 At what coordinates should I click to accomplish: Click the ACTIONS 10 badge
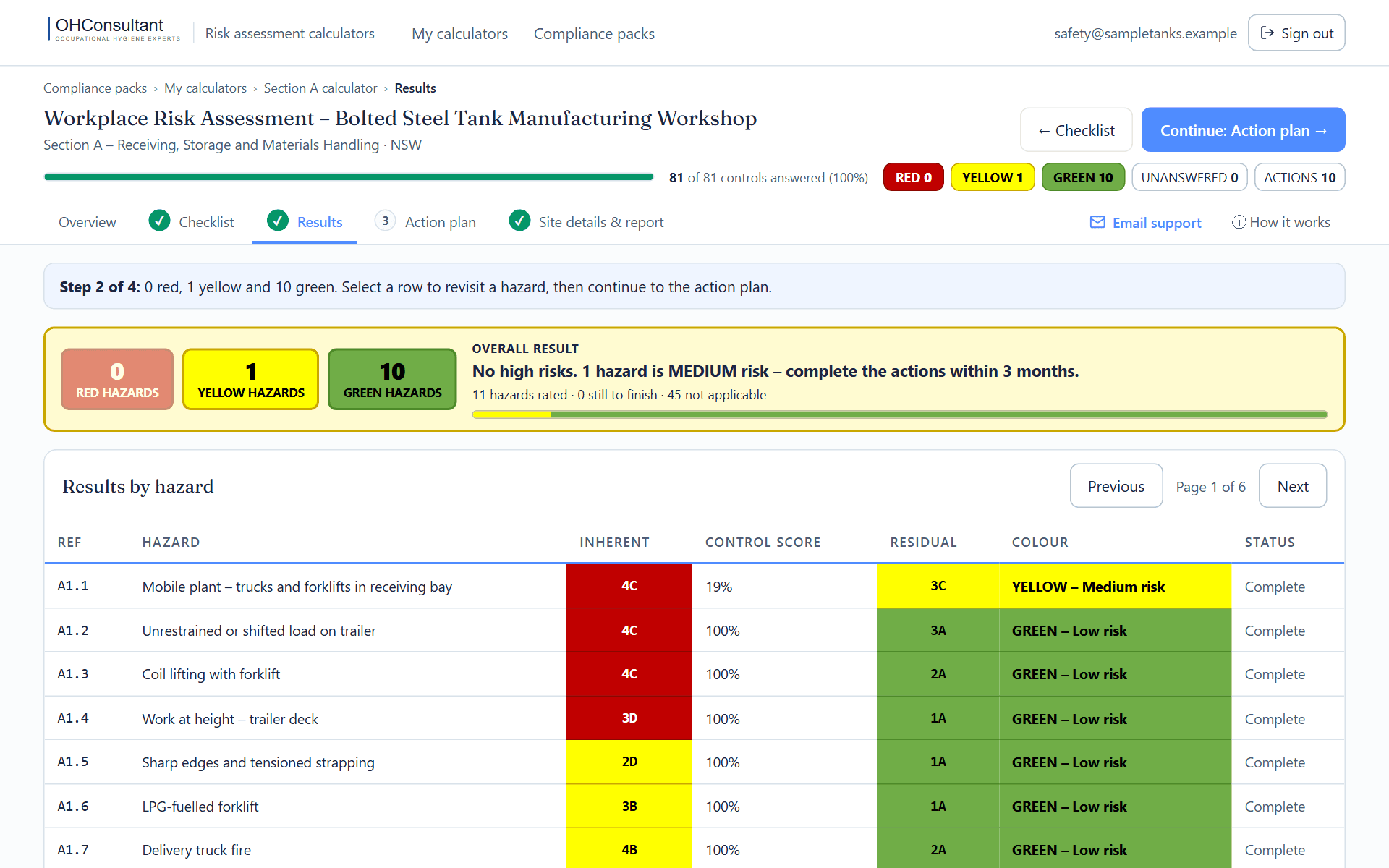(x=1299, y=177)
